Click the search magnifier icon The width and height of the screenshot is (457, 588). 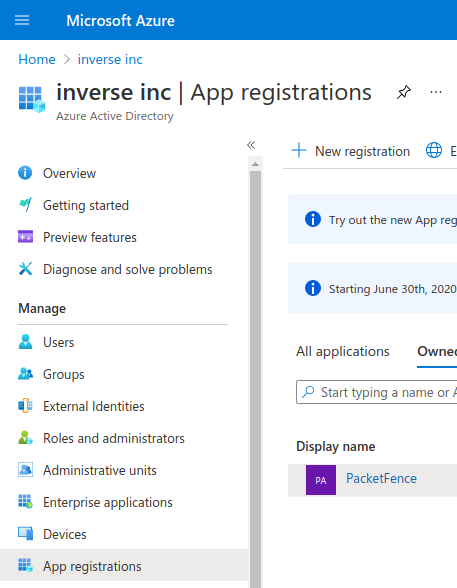tap(309, 392)
